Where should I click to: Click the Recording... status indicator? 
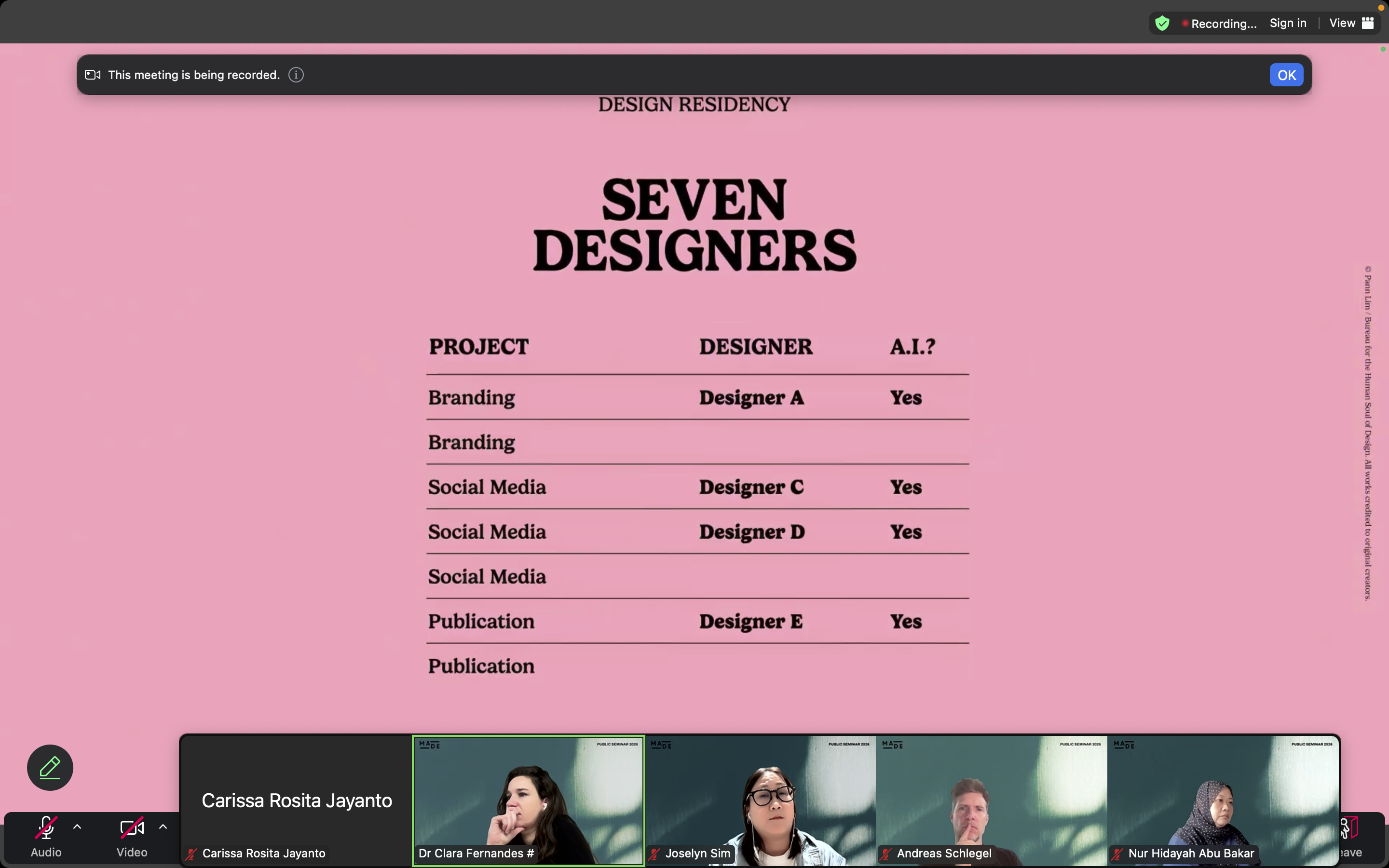[1220, 24]
